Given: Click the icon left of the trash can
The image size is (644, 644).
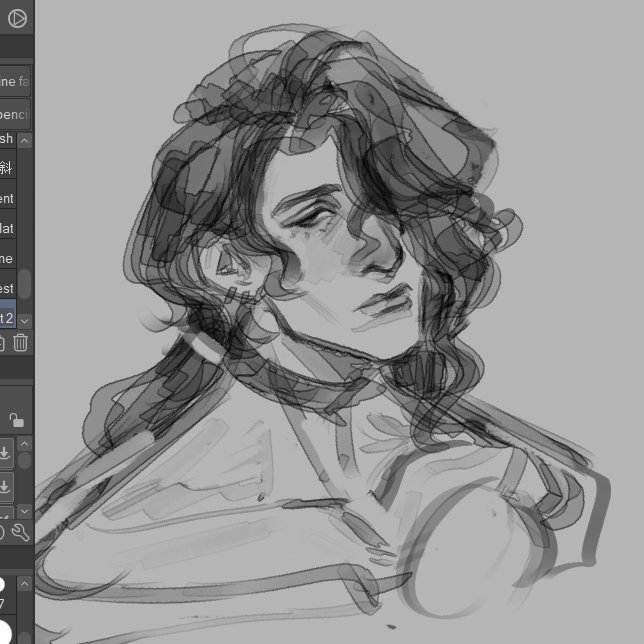Looking at the screenshot, I should 2,343.
